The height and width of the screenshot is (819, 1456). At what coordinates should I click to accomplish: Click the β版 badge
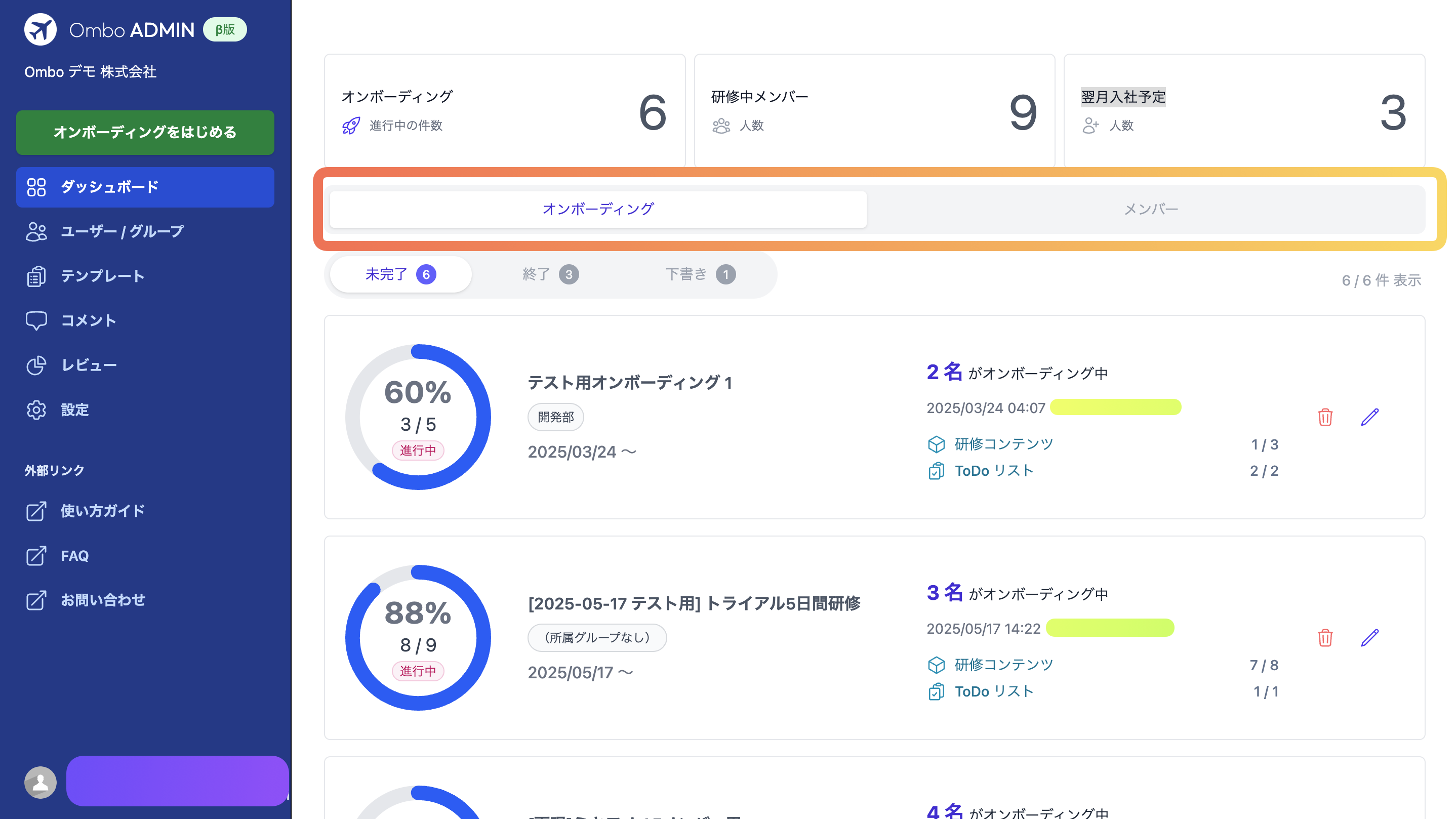pos(224,29)
